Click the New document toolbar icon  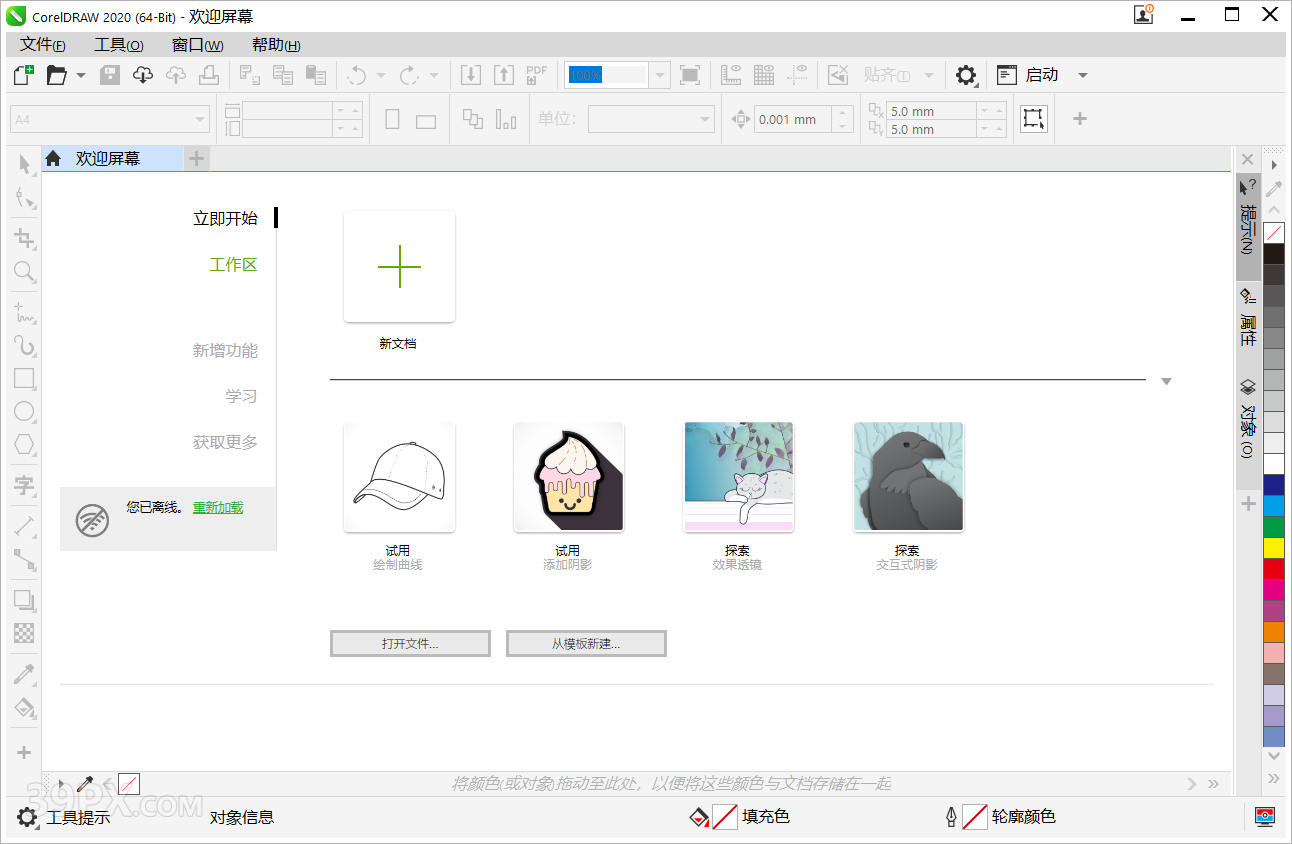pos(23,75)
